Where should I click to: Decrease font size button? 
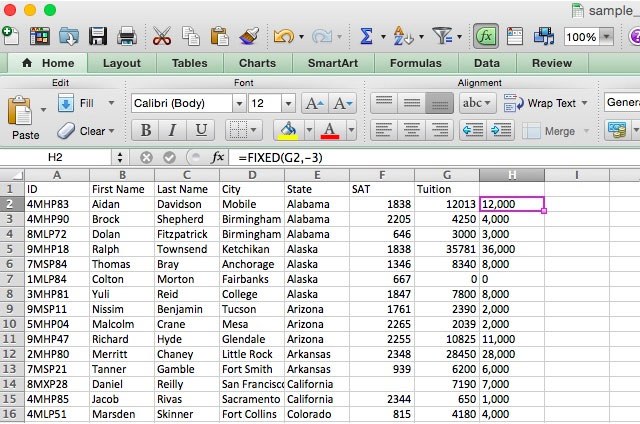coord(343,104)
